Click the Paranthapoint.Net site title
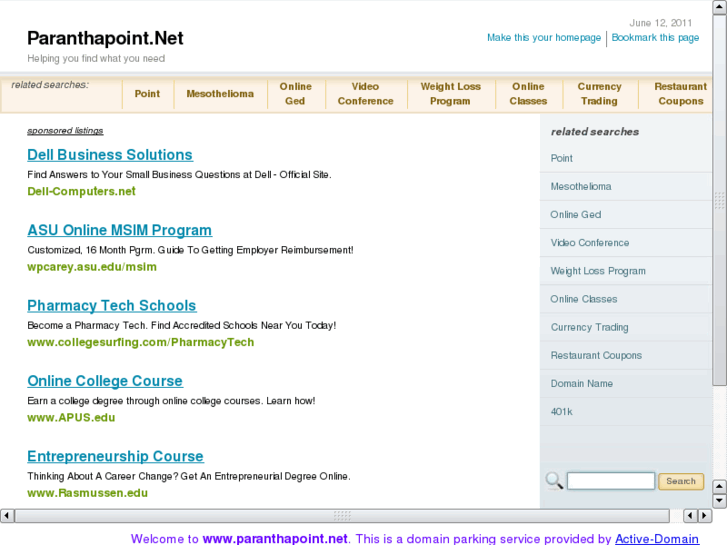 tap(105, 38)
